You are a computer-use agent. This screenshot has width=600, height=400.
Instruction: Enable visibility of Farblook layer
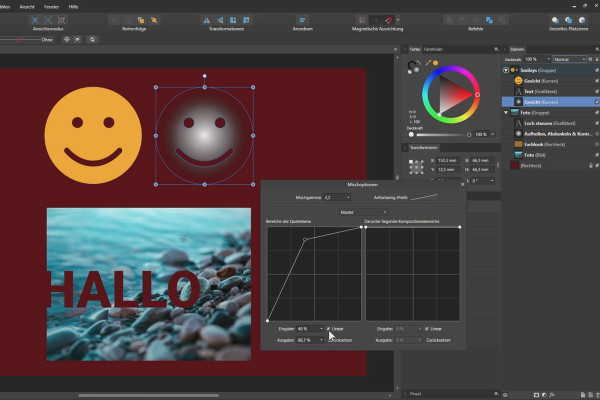pos(597,144)
